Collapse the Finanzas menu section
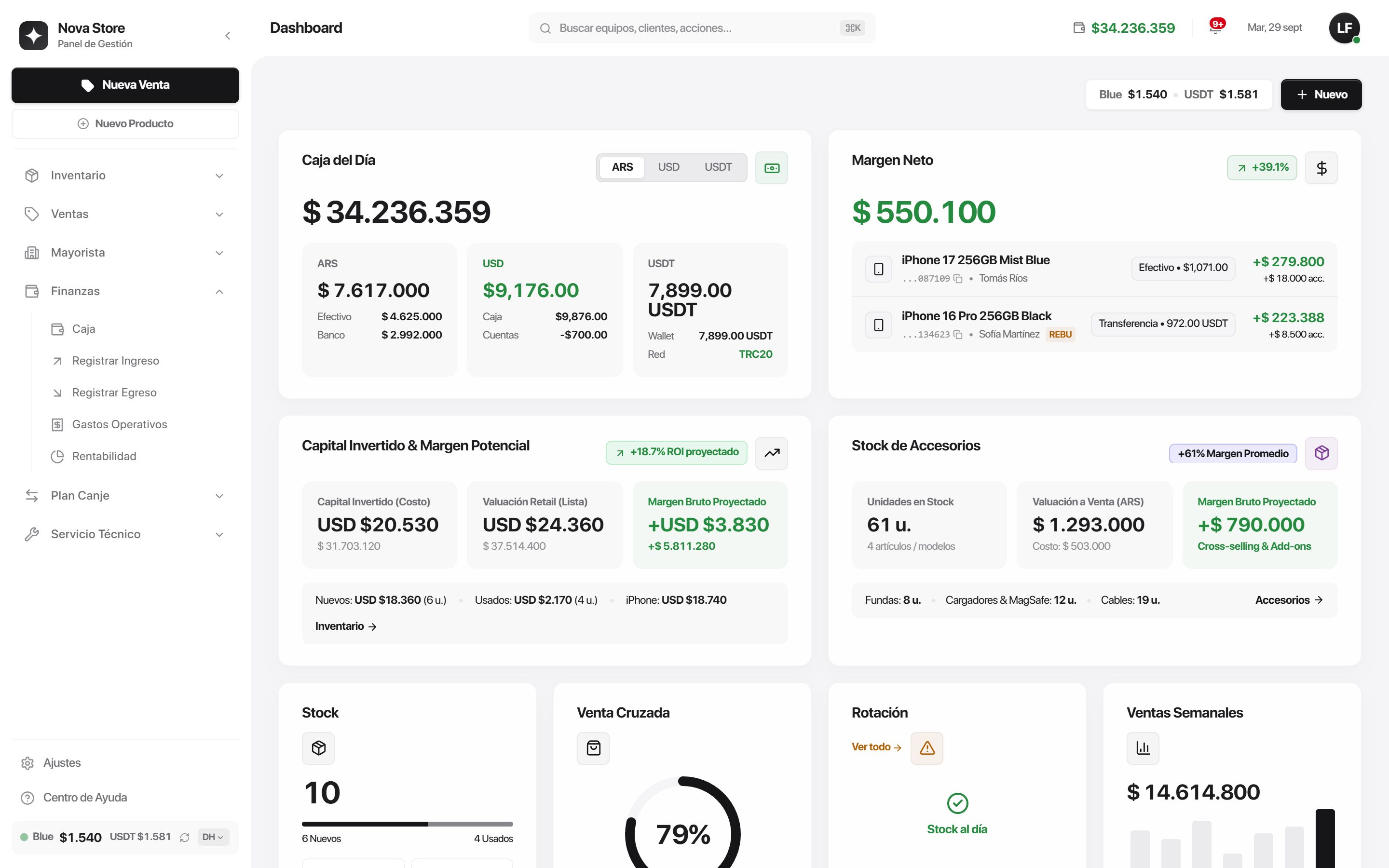The image size is (1389, 868). pyautogui.click(x=125, y=291)
